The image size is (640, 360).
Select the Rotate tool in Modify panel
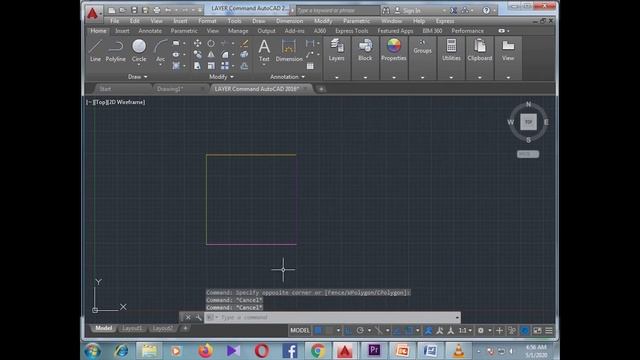pyautogui.click(x=211, y=43)
